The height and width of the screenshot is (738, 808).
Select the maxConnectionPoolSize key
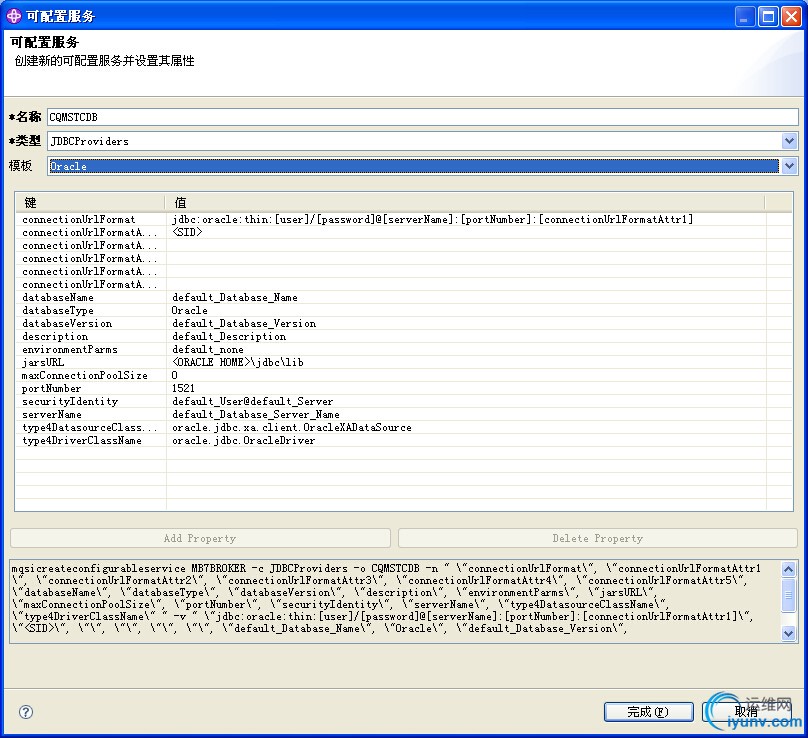[x=85, y=375]
